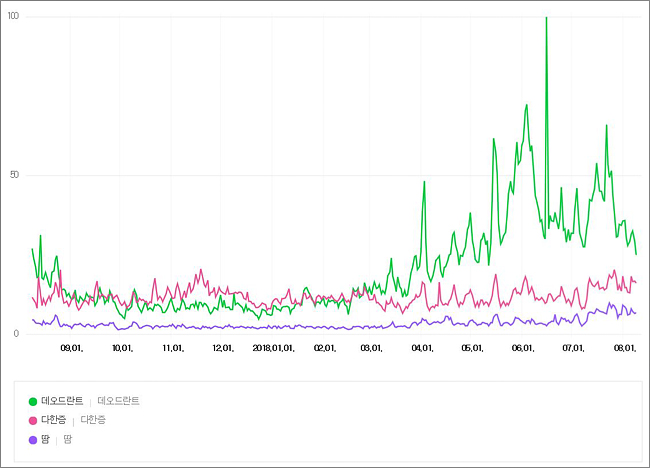Click the 07.01. x-axis date label
This screenshot has width=650, height=468.
[x=574, y=348]
